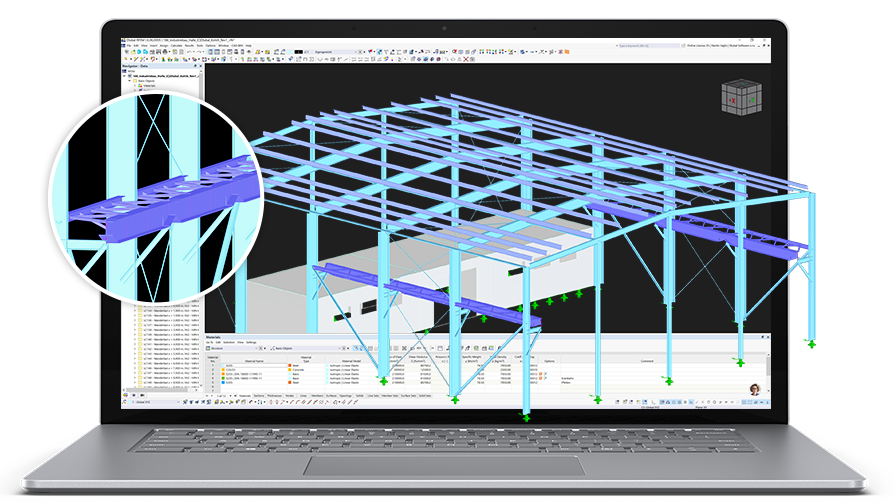Click the Steel type swatch in row 1
The height and width of the screenshot is (504, 896).
click(x=290, y=365)
